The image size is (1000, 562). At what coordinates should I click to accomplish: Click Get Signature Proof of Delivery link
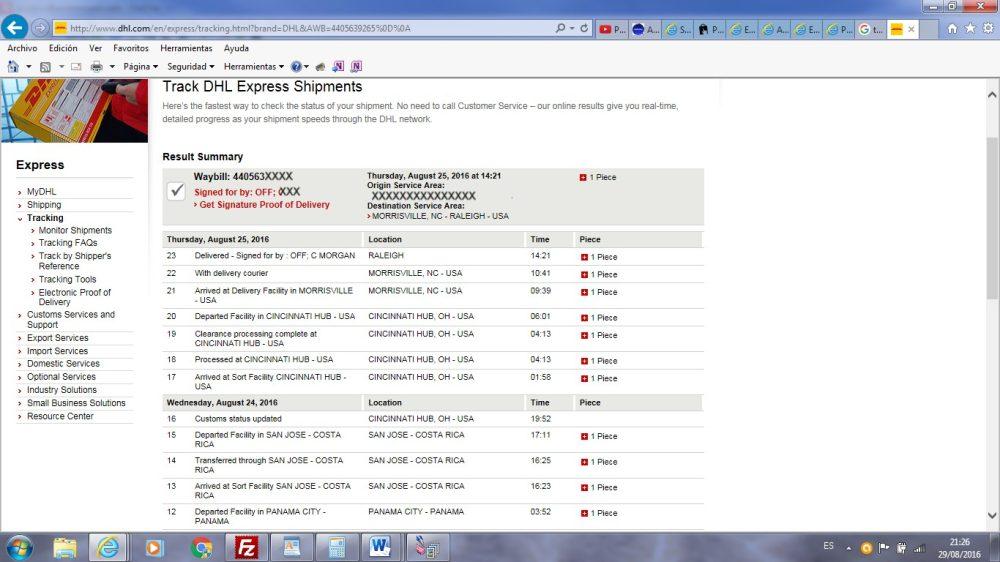click(x=262, y=205)
